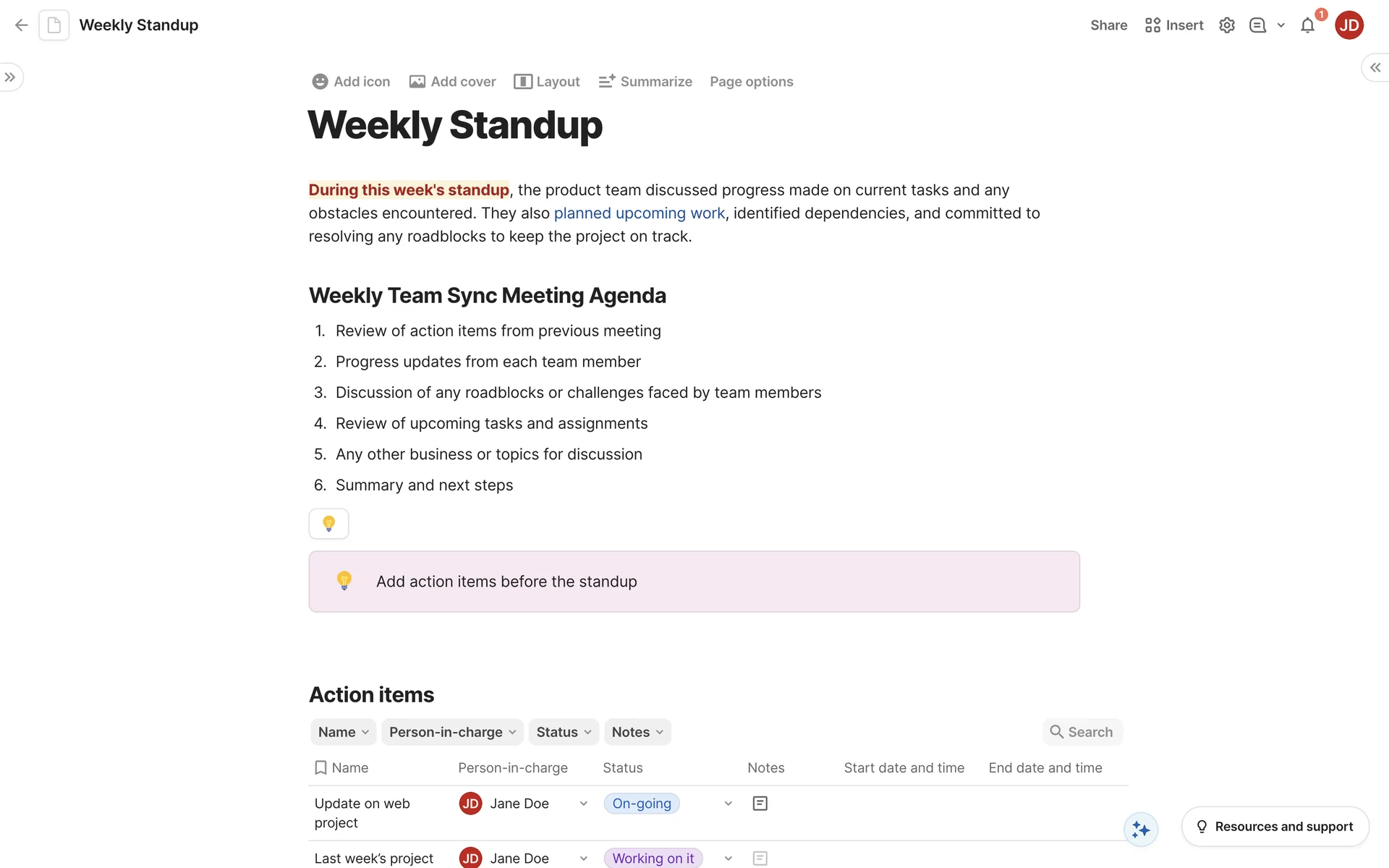The image size is (1389, 868).
Task: Add an icon to the page
Action: (350, 81)
